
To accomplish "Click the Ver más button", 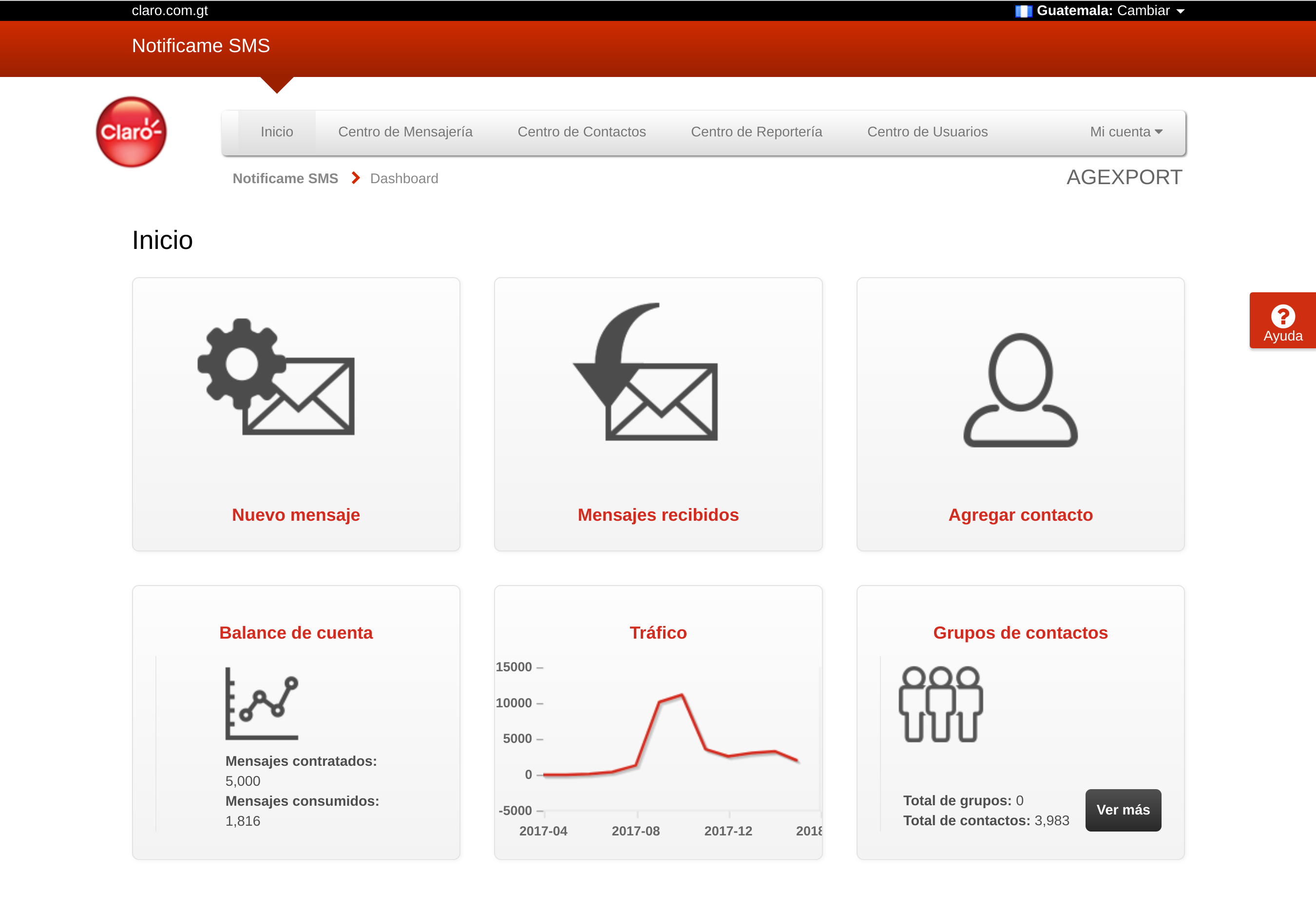I will pyautogui.click(x=1123, y=810).
